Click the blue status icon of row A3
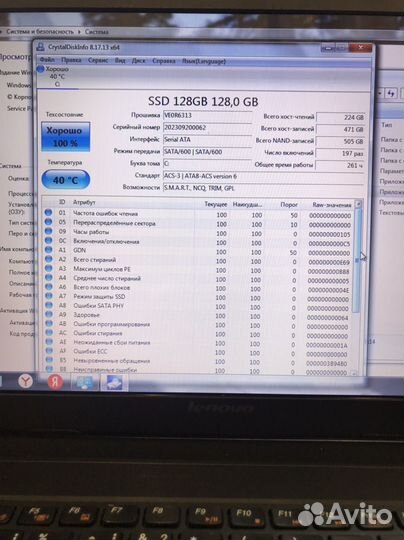This screenshot has width=404, height=540. [x=49, y=268]
